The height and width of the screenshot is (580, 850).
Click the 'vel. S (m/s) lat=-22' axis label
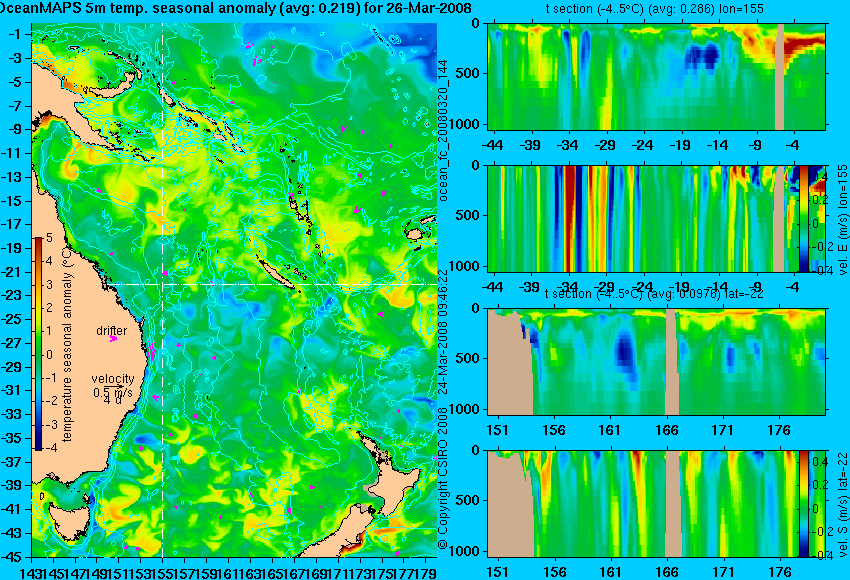843,504
